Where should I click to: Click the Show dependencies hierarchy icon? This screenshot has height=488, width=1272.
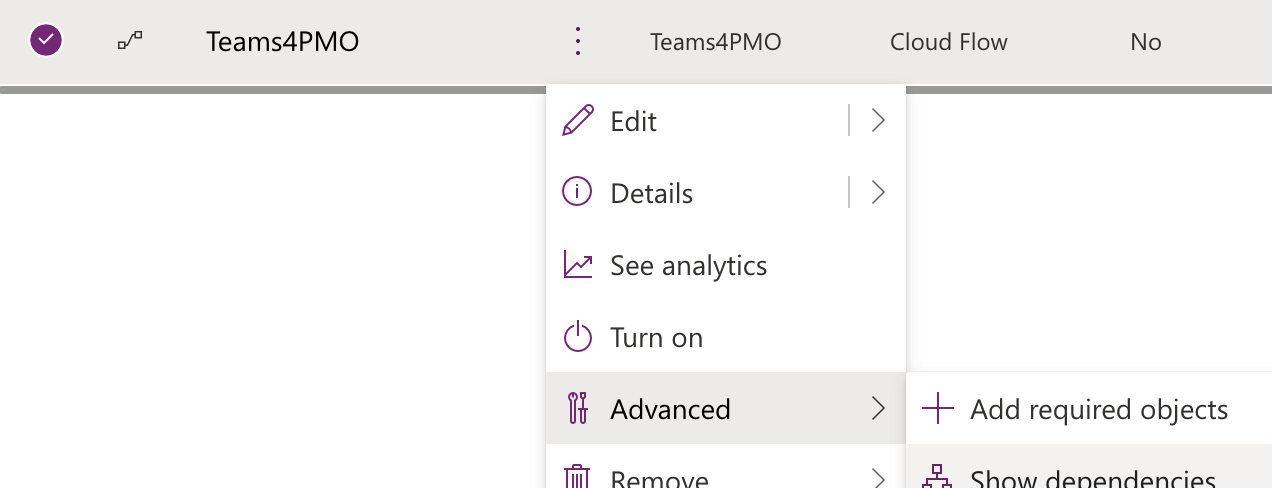(938, 478)
